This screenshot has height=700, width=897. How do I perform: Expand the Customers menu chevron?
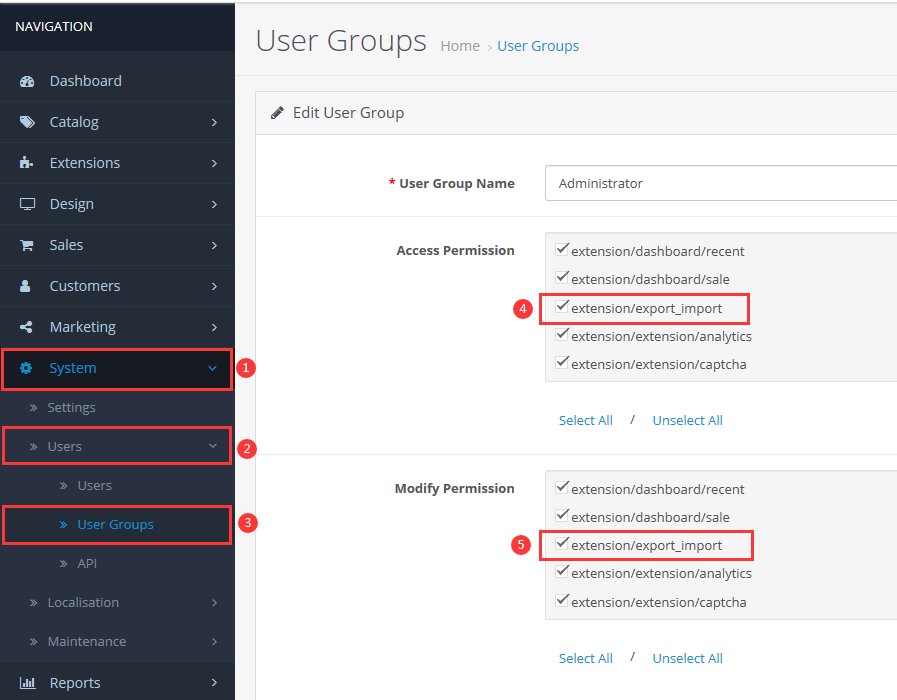(214, 287)
